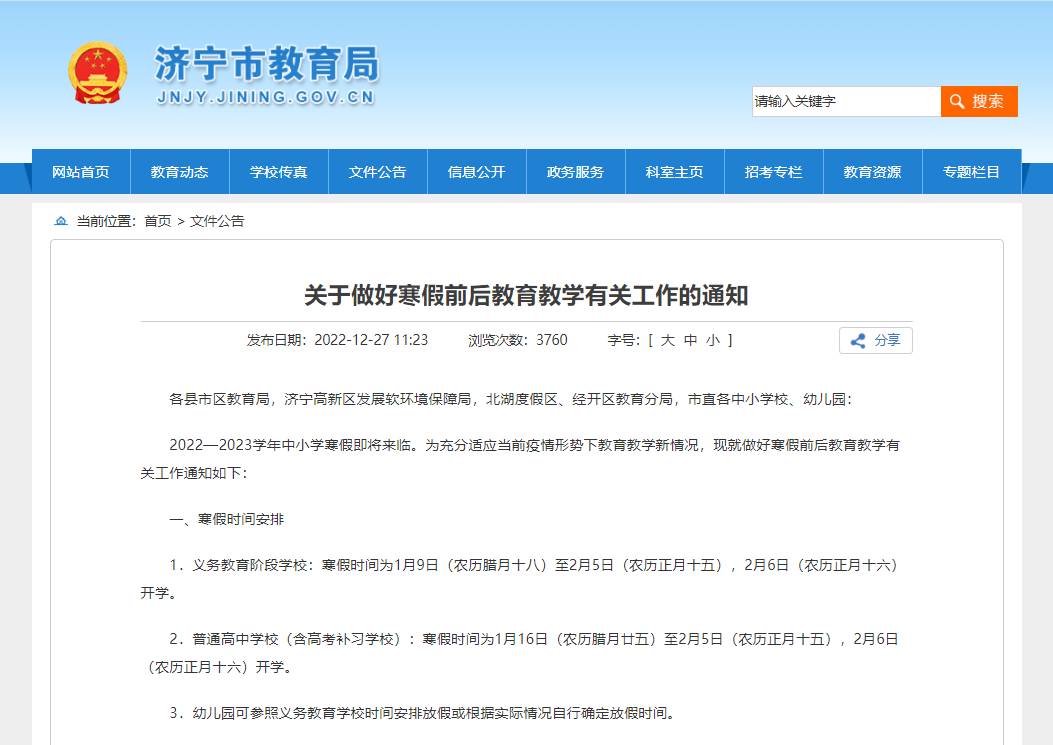Screen dimensions: 1053x745
Task: Open the 网站首页 menu item
Action: [x=82, y=171]
